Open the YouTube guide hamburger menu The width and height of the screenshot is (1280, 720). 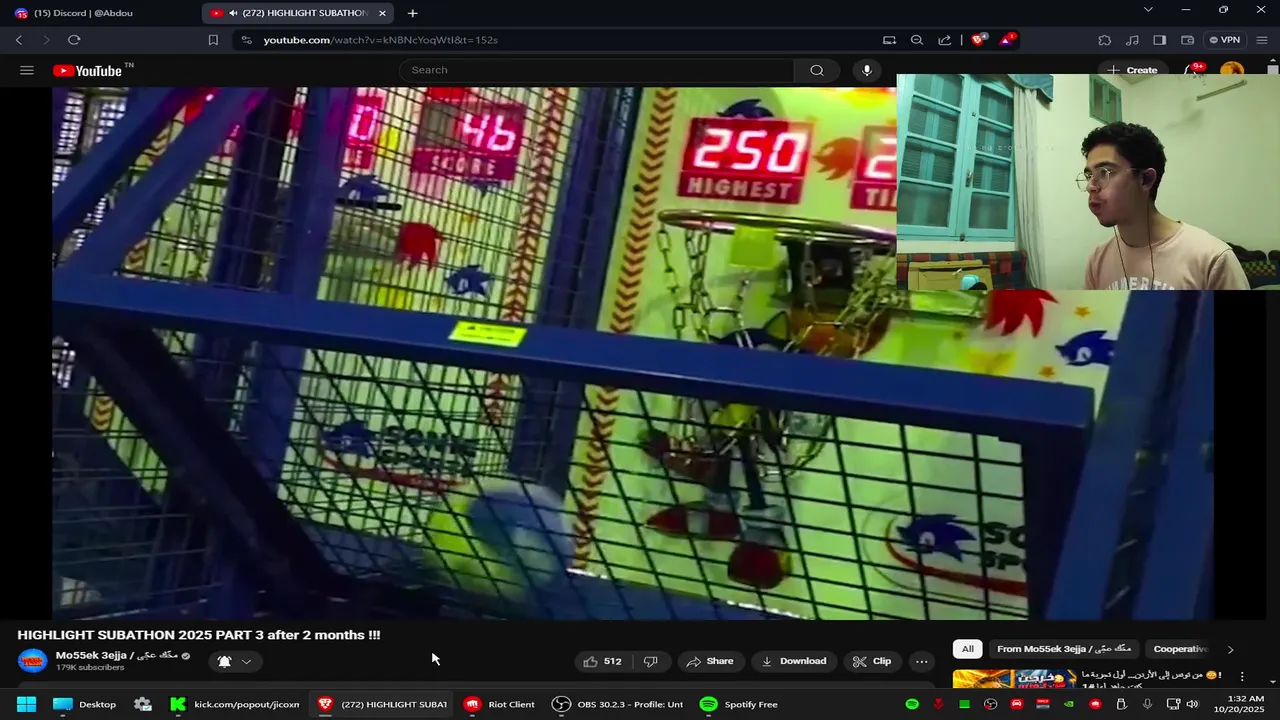point(27,70)
